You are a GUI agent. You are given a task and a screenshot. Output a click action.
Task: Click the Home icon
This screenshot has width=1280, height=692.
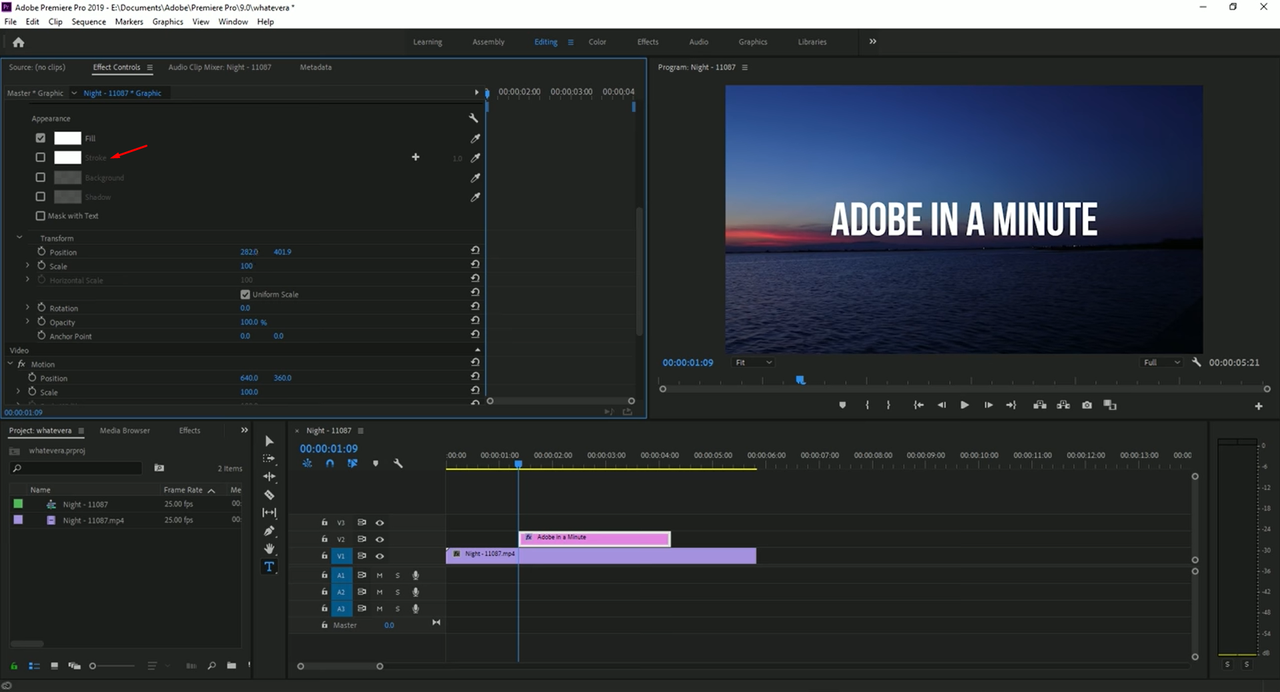coord(18,42)
